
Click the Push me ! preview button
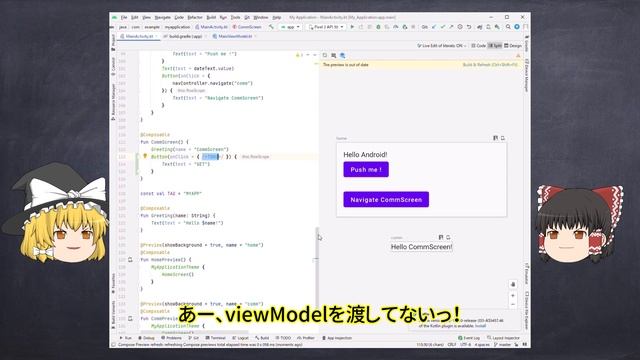[366, 169]
